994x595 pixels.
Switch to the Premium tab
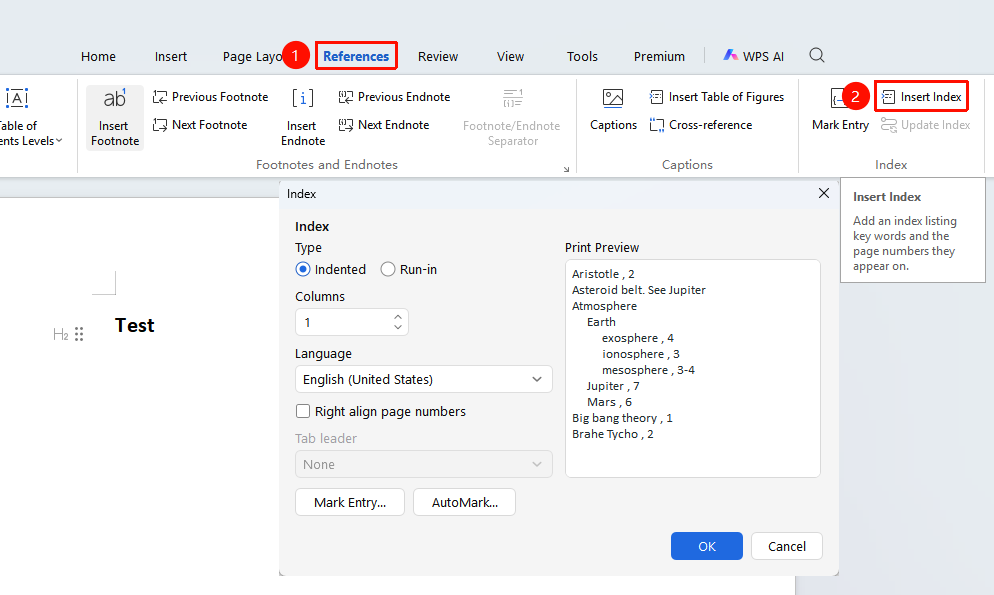click(x=659, y=56)
